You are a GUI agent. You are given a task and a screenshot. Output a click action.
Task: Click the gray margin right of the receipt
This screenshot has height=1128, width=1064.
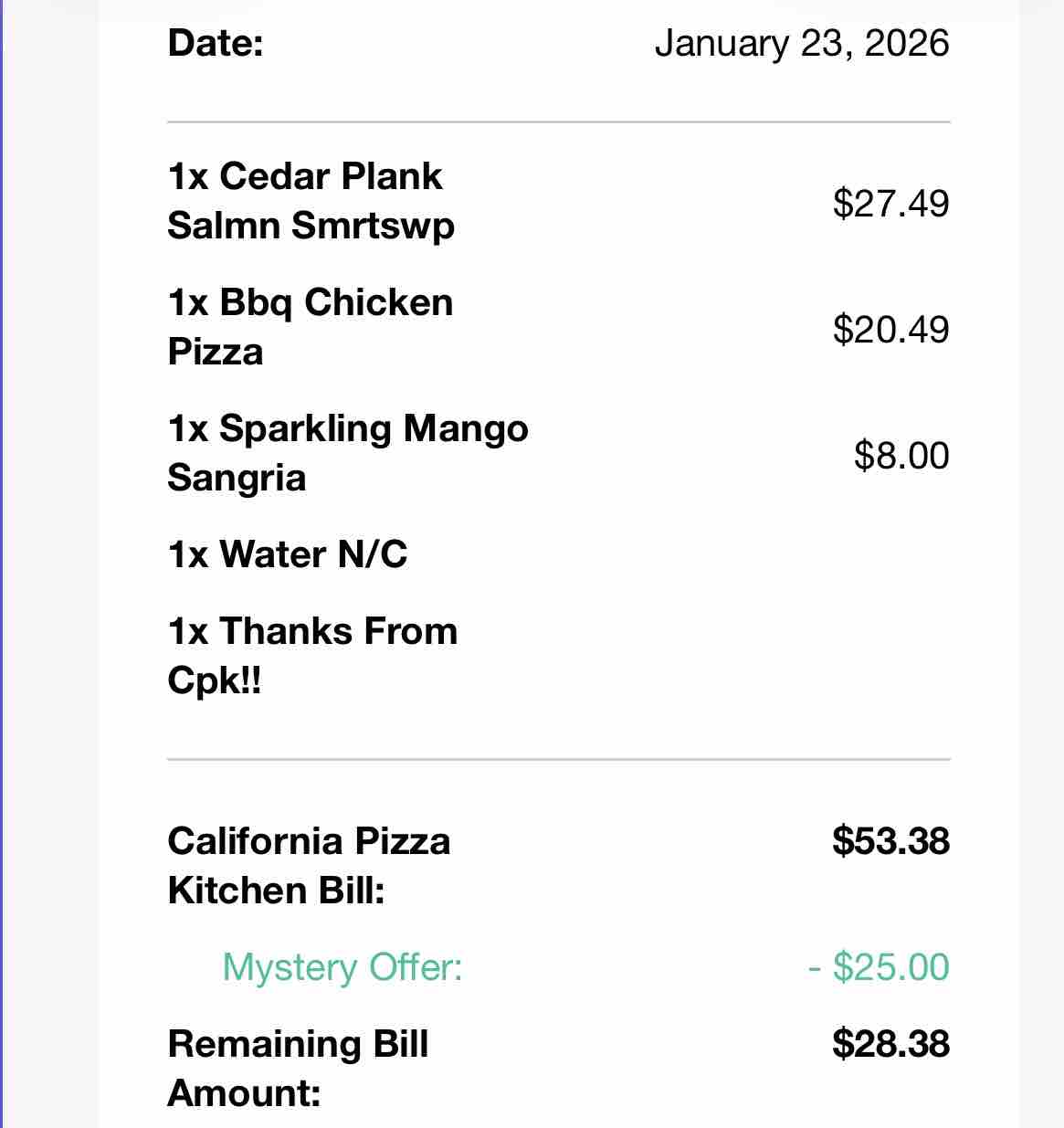[1041, 564]
